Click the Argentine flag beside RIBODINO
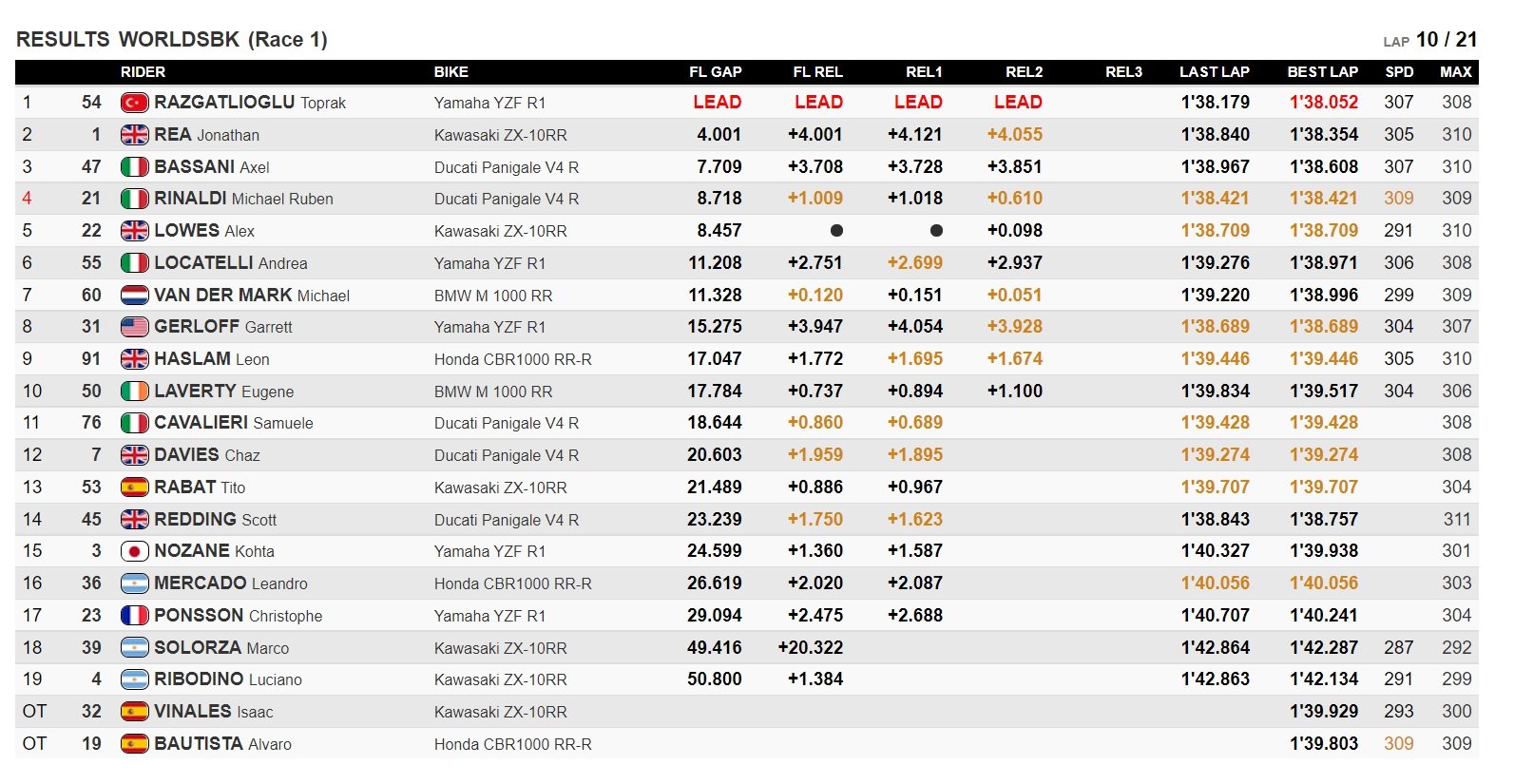This screenshot has width=1514, height=784. click(134, 679)
